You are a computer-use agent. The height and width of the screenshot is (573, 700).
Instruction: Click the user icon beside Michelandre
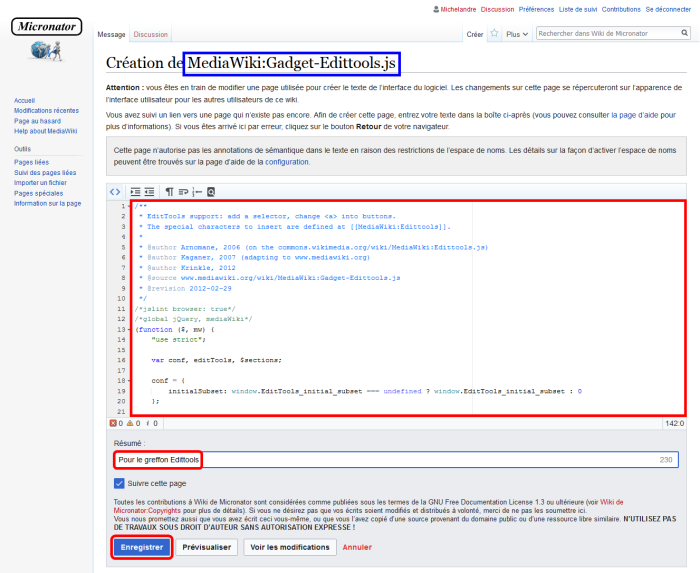436,9
